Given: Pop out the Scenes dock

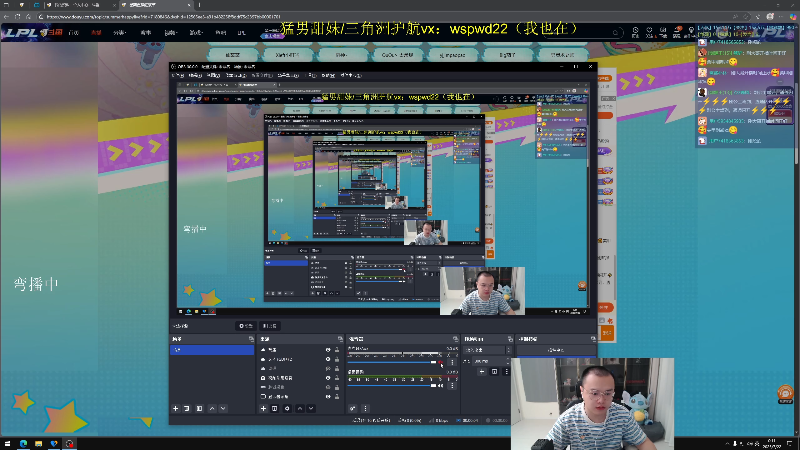Looking at the screenshot, I should 251,339.
